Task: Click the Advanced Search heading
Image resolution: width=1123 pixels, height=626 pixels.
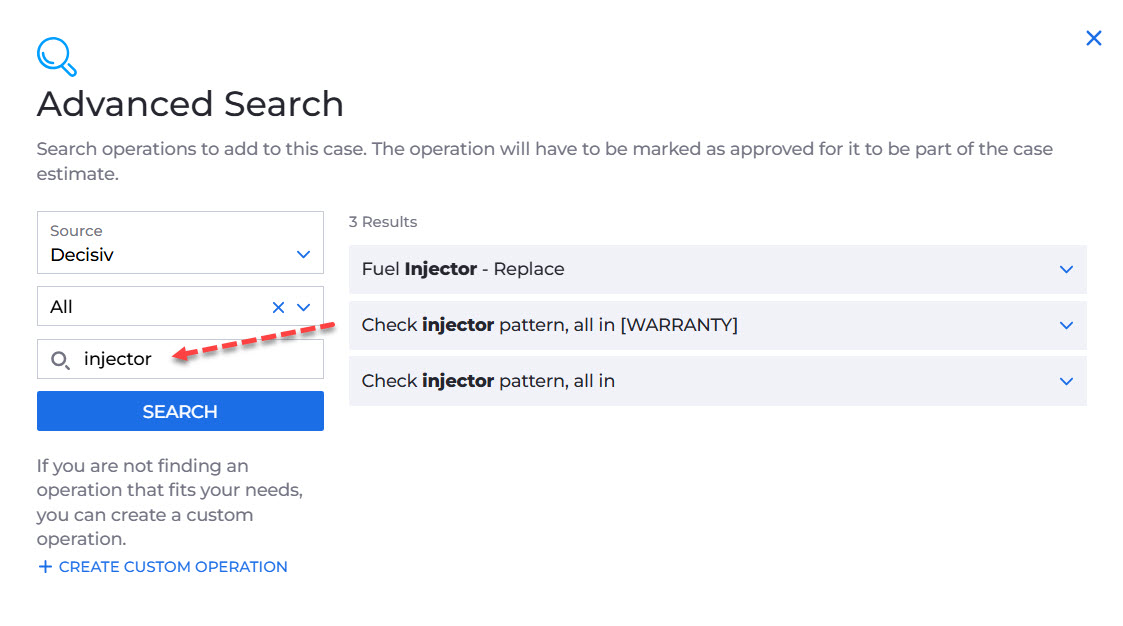Action: 191,104
